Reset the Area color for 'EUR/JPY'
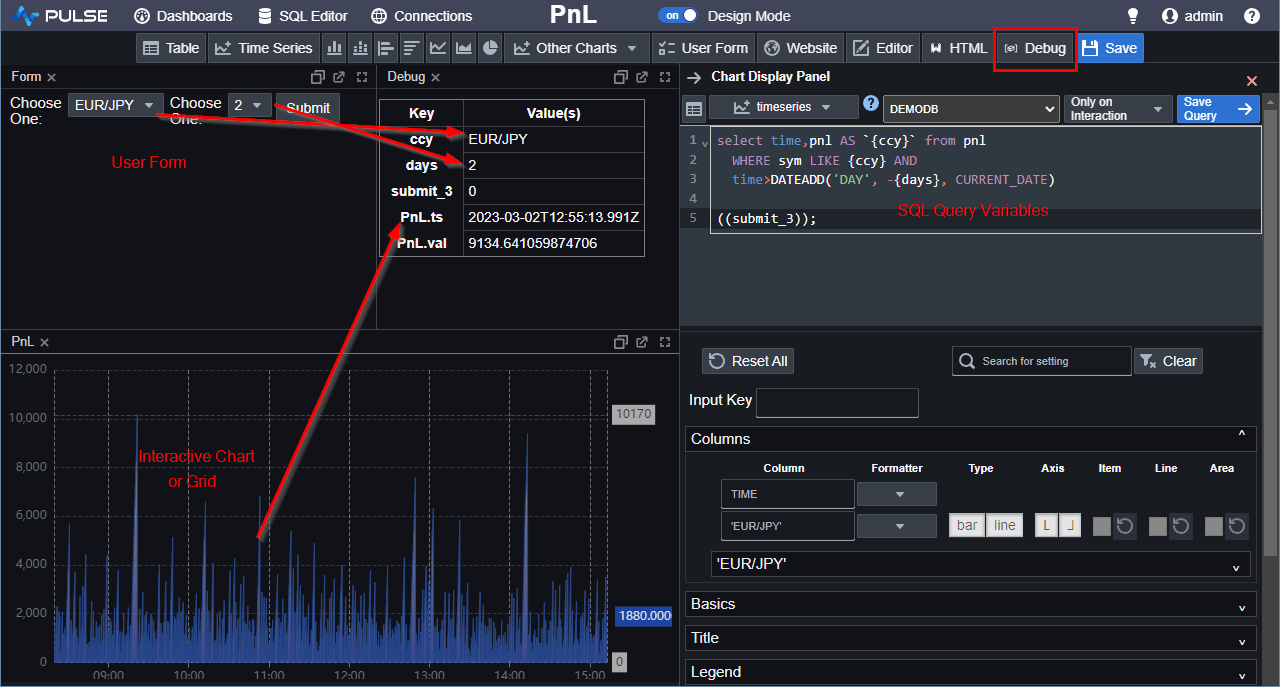The image size is (1280, 687). [x=1237, y=526]
